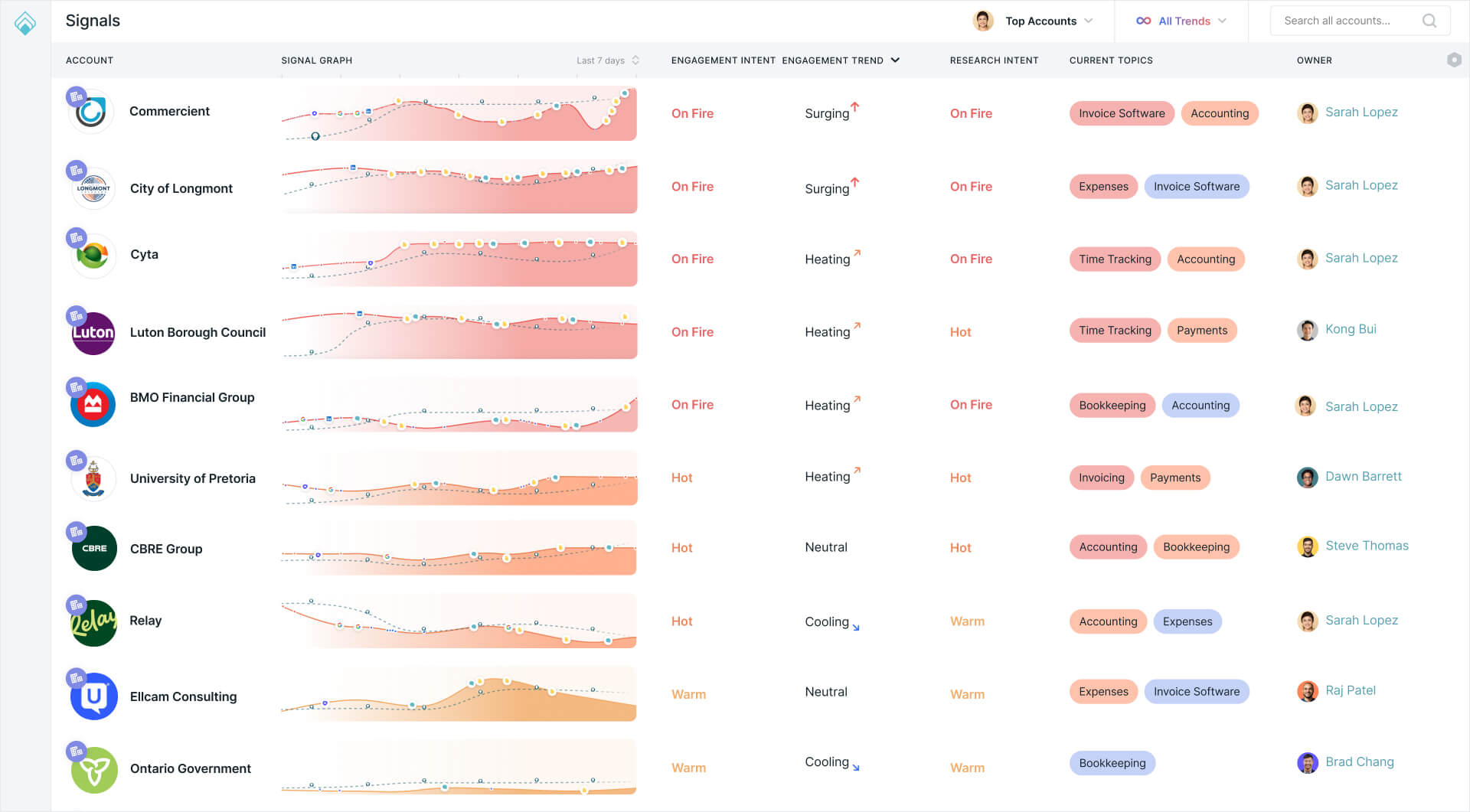Click the Expenses tag for Relay
1470x812 pixels.
pyautogui.click(x=1187, y=621)
